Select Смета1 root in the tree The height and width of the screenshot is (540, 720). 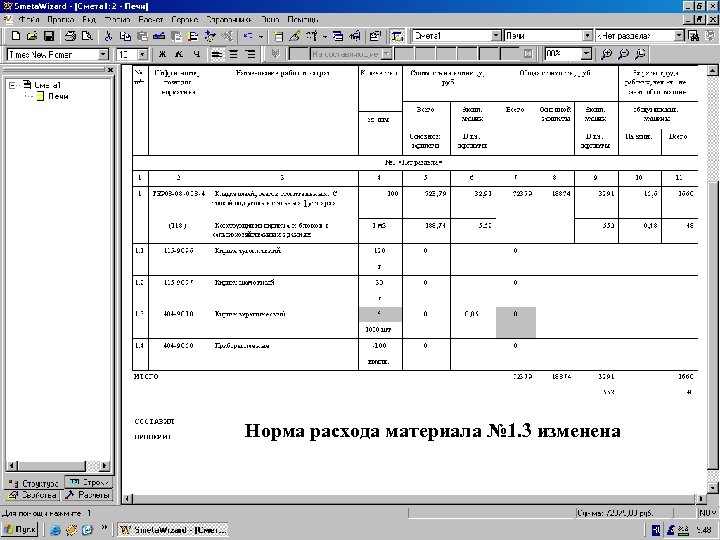click(x=48, y=85)
